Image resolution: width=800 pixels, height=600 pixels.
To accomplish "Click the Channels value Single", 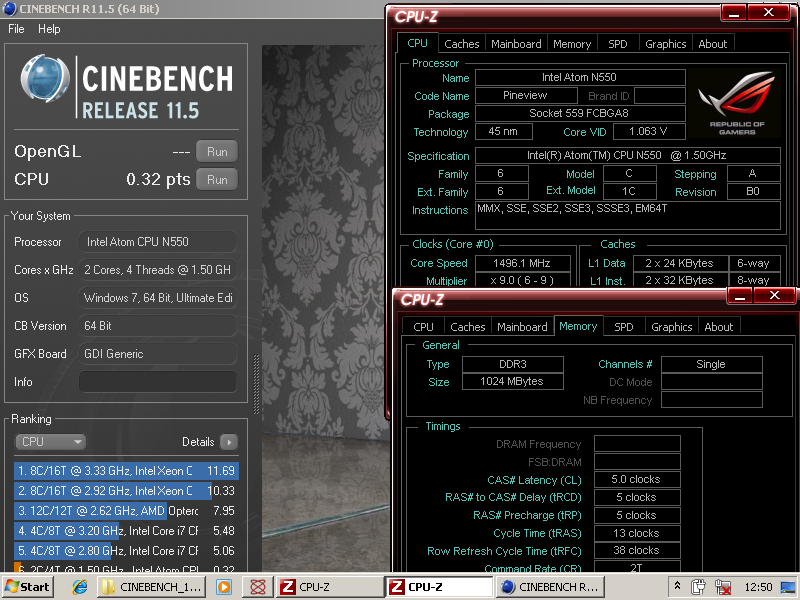I will pos(712,364).
